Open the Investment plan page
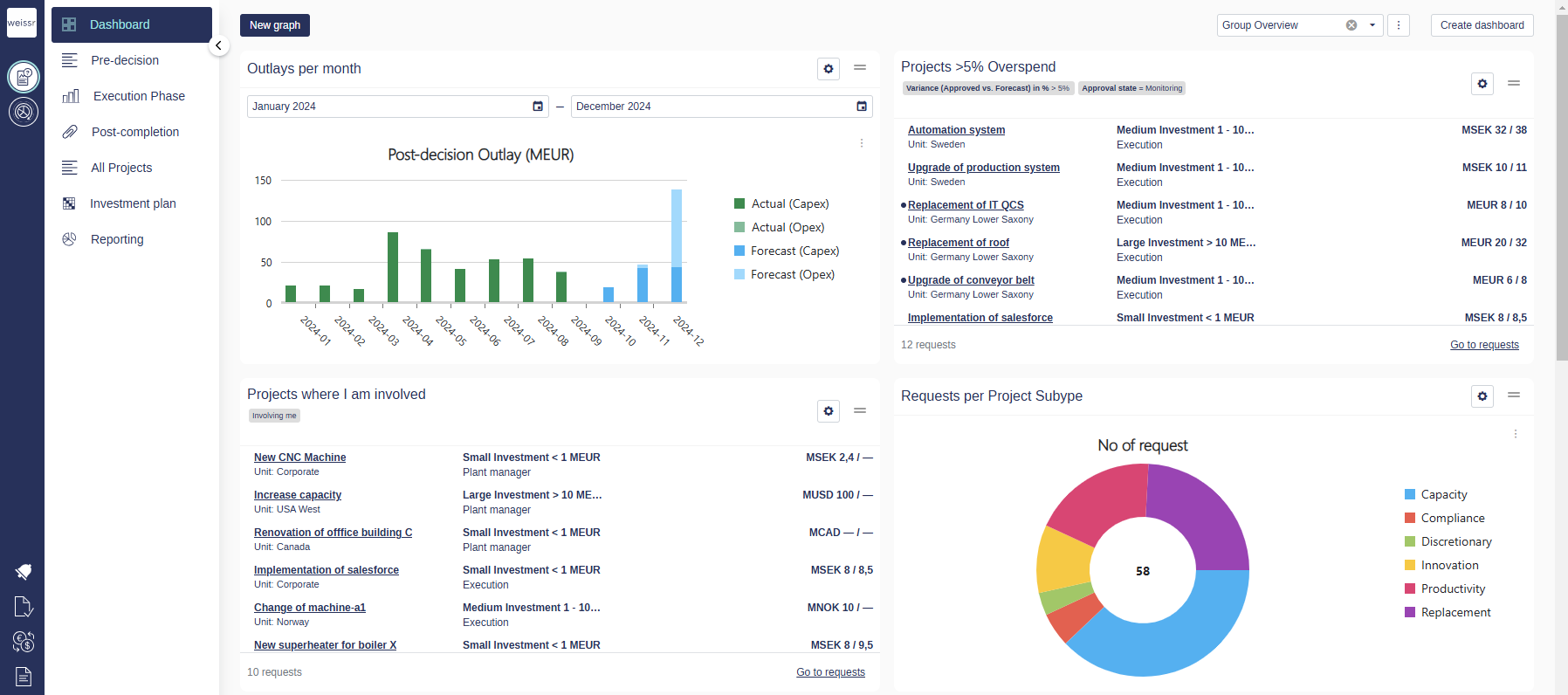This screenshot has width=1568, height=695. pyautogui.click(x=132, y=203)
